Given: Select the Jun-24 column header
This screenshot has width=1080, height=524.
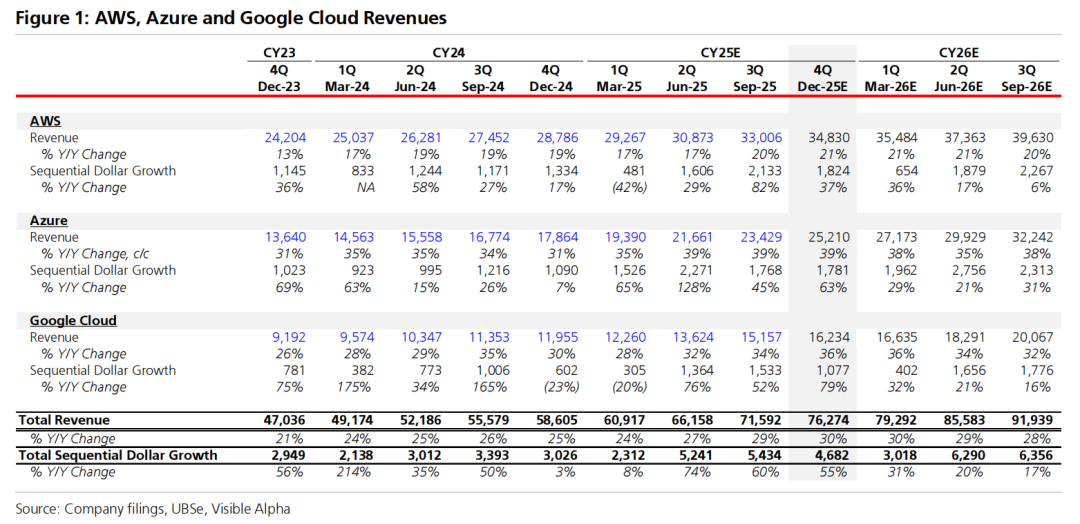Looking at the screenshot, I should [x=414, y=87].
